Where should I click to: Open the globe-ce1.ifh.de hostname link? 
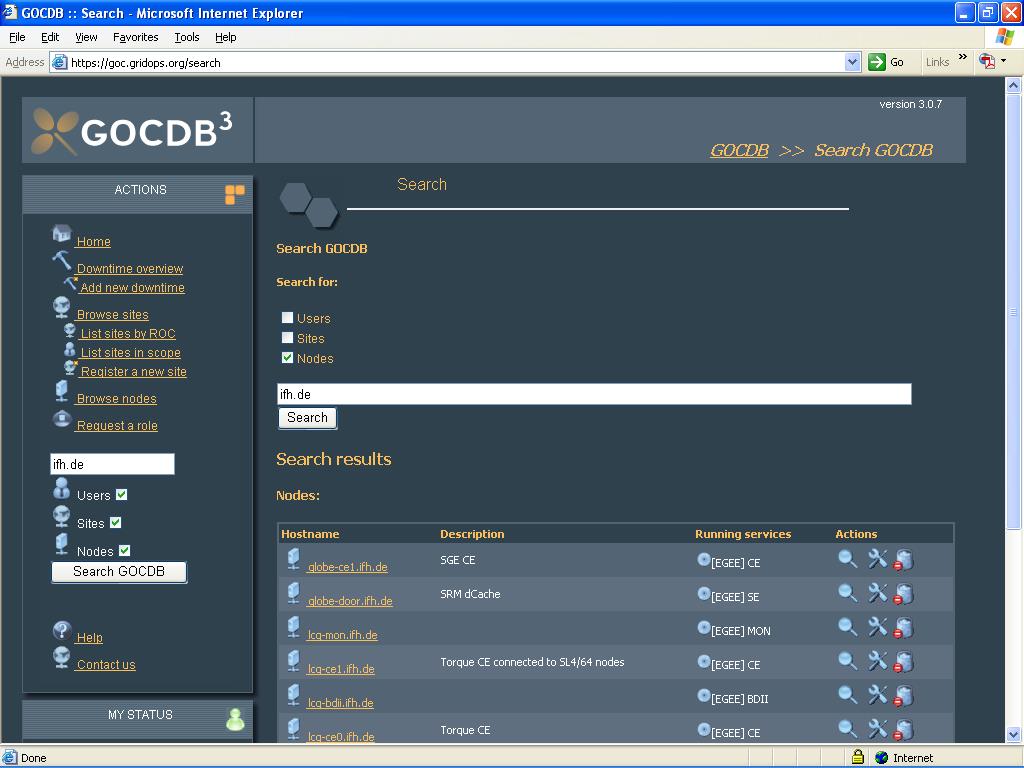coord(347,567)
